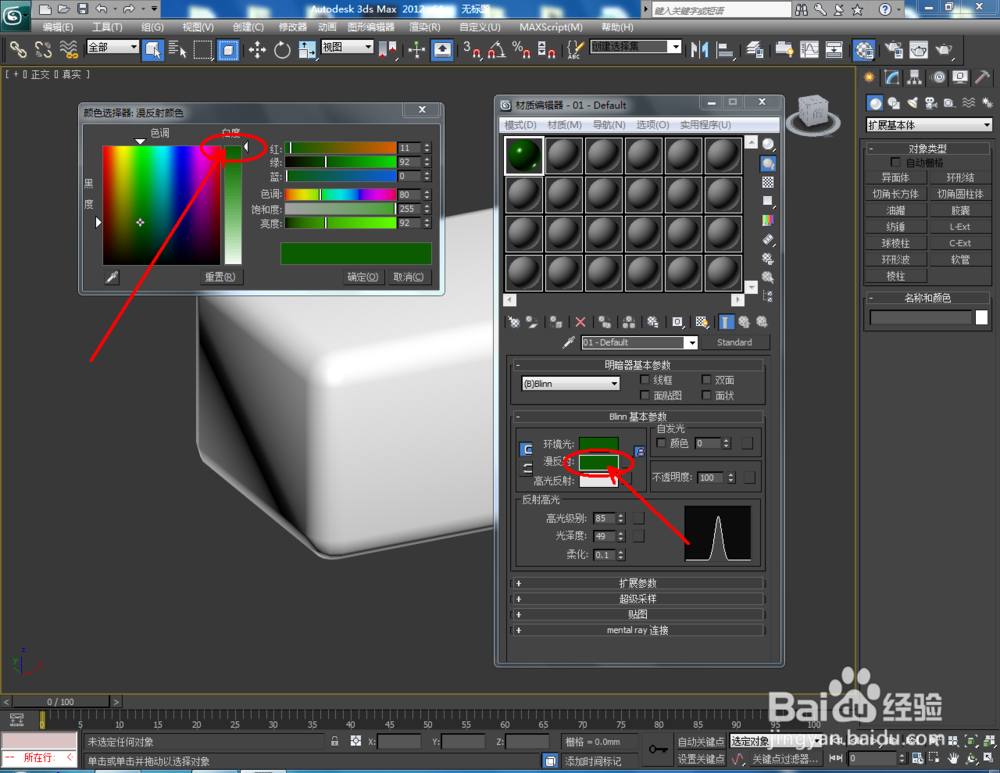Expand the 超级采样 rollout

[x=637, y=599]
